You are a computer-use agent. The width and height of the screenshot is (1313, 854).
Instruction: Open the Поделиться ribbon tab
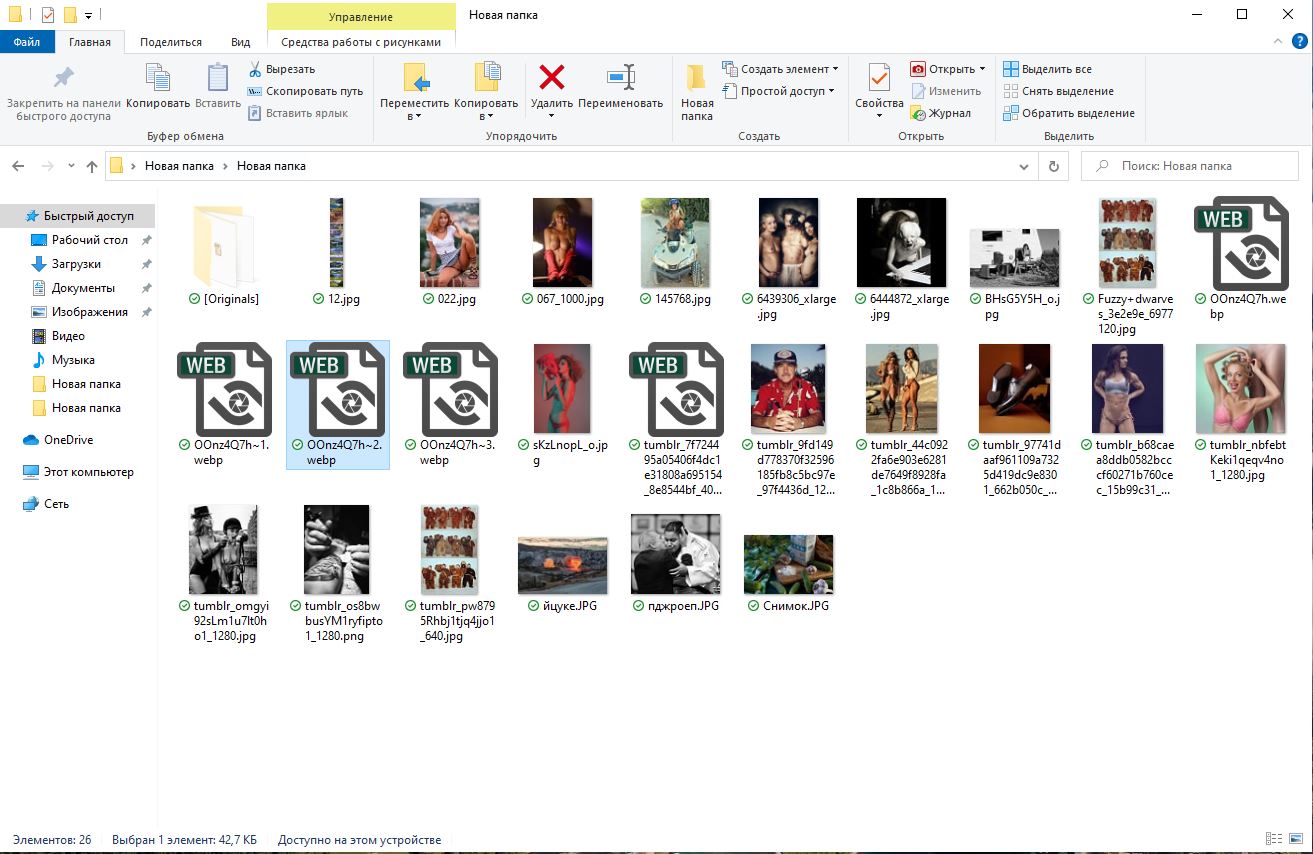click(171, 42)
